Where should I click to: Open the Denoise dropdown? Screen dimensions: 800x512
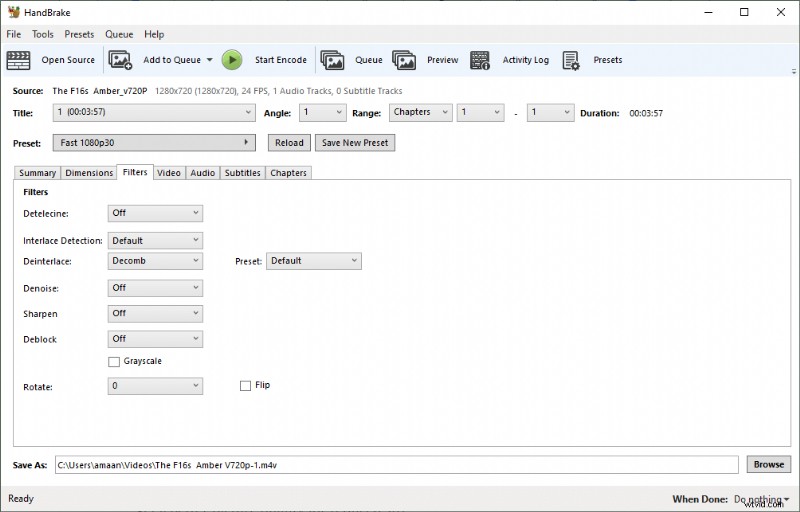155,288
